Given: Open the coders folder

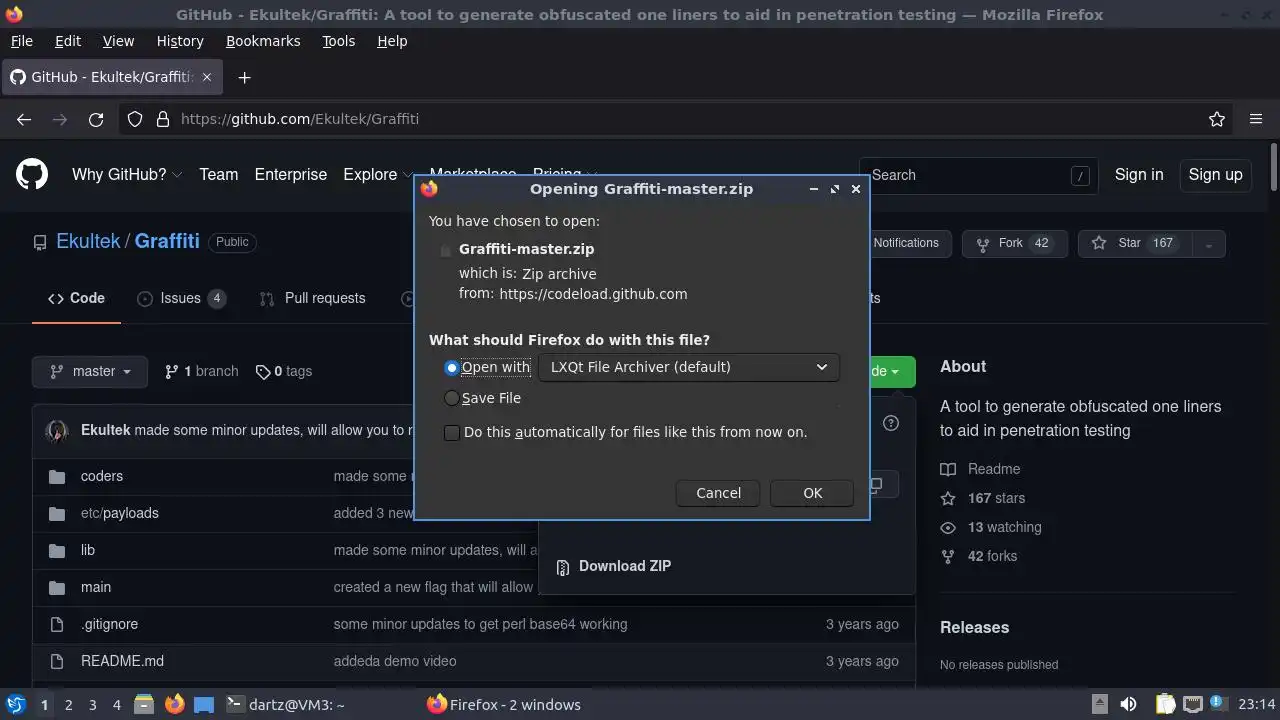Looking at the screenshot, I should click(x=102, y=476).
